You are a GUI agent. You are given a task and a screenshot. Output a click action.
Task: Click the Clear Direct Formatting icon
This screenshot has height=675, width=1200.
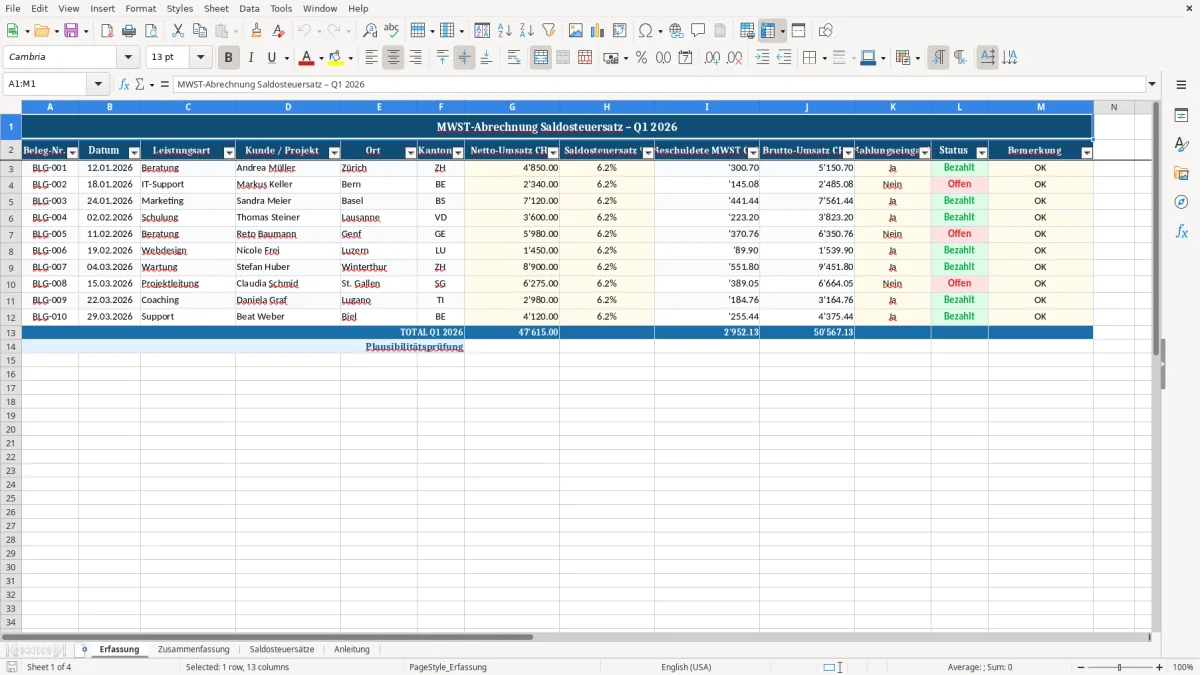279,31
